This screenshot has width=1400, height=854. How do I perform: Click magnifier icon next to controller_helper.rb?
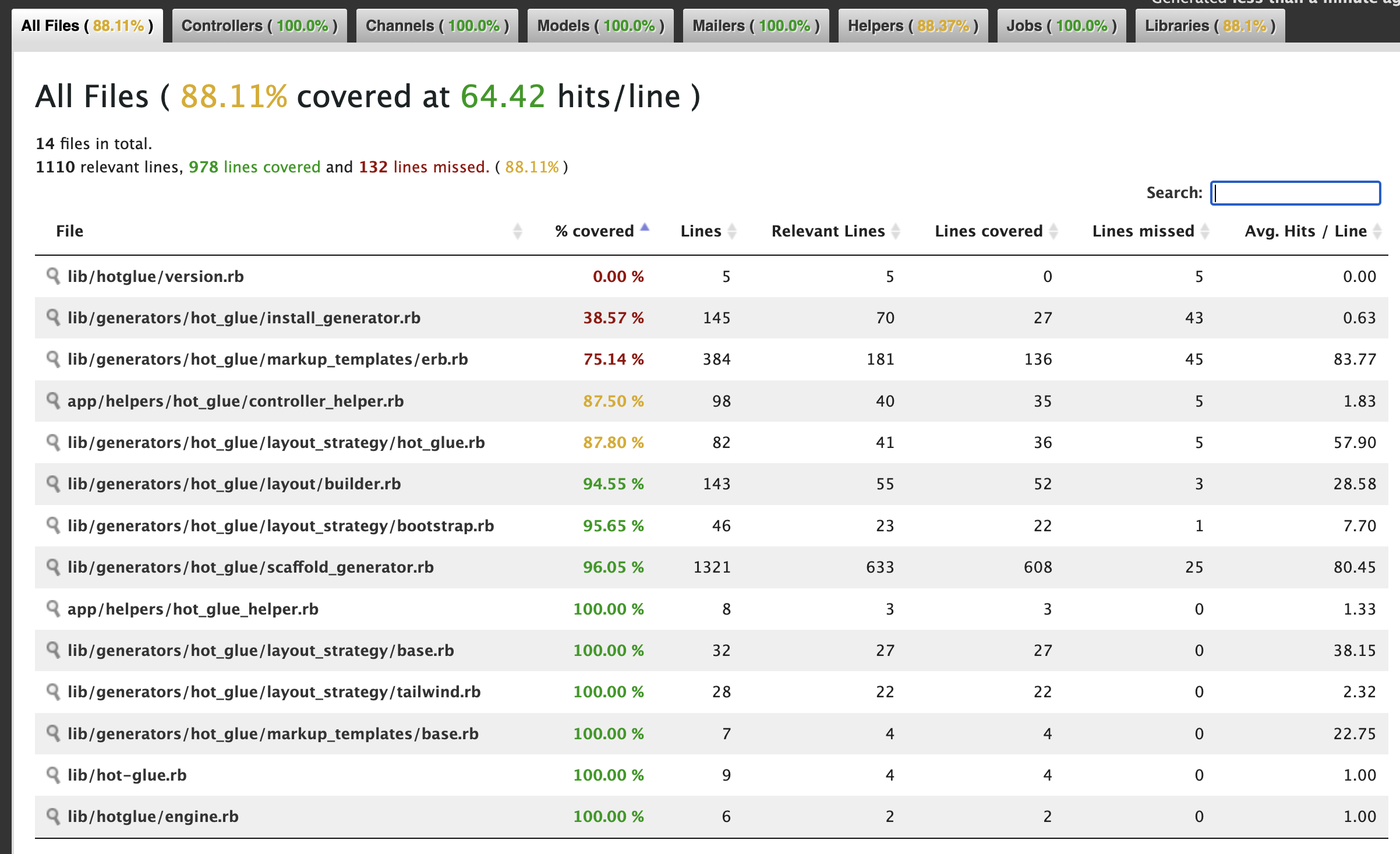point(53,401)
